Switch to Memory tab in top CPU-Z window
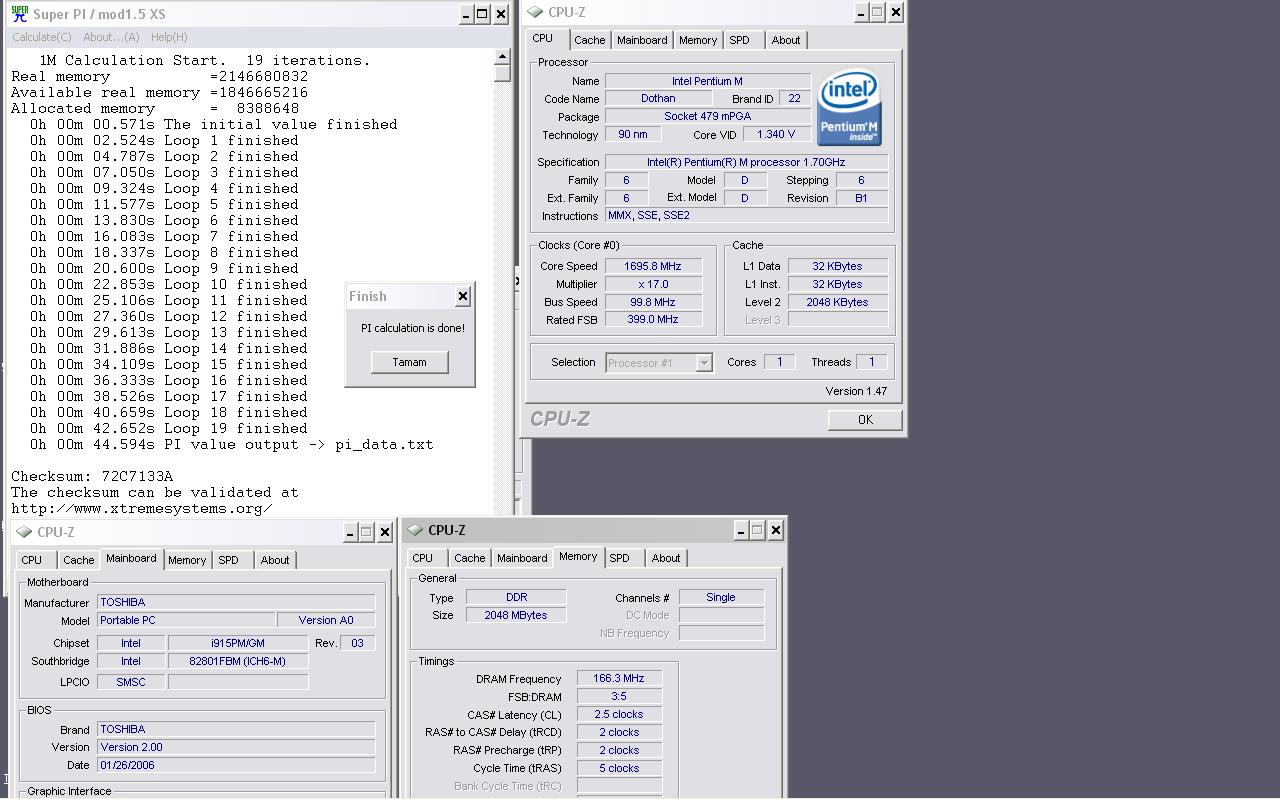1280x800 pixels. pos(697,40)
